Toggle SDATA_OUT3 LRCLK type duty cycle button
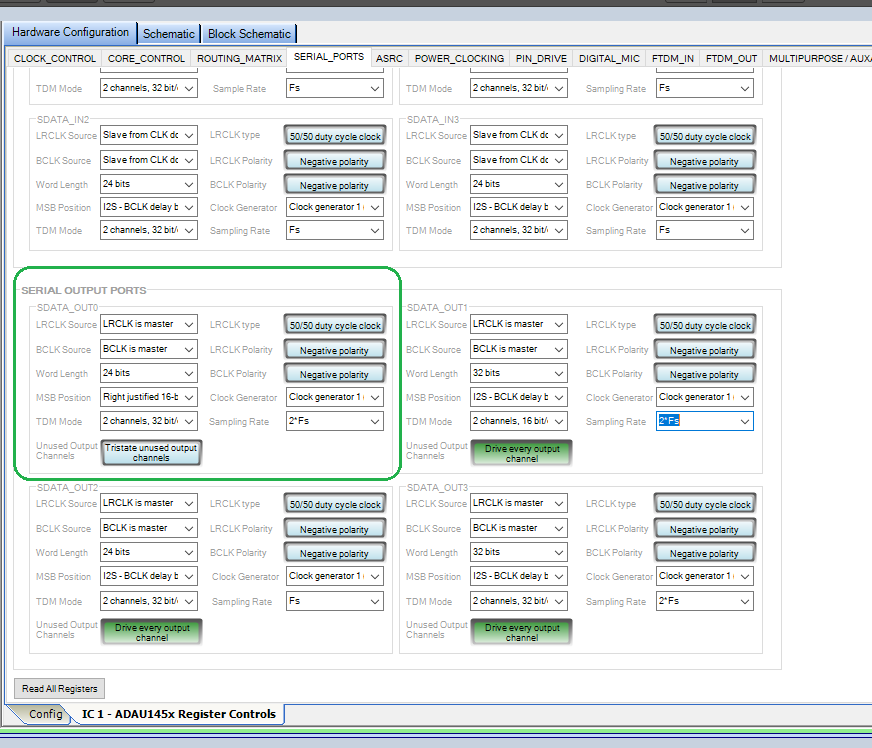This screenshot has width=872, height=748. pos(705,504)
